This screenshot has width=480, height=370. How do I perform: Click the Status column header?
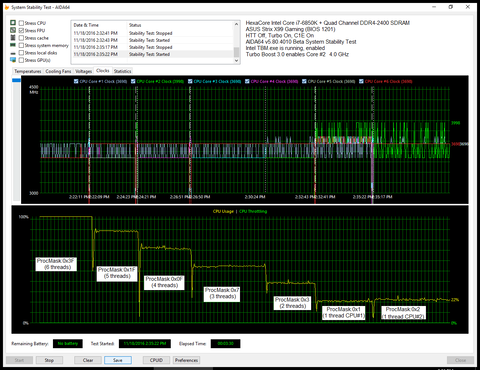click(180, 25)
